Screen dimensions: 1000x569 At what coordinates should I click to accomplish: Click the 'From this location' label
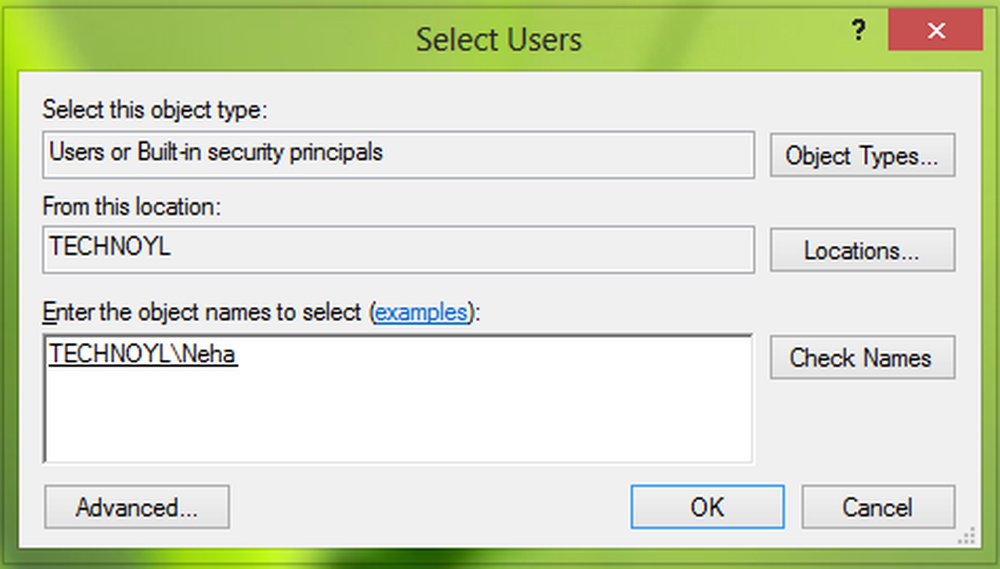tap(131, 207)
